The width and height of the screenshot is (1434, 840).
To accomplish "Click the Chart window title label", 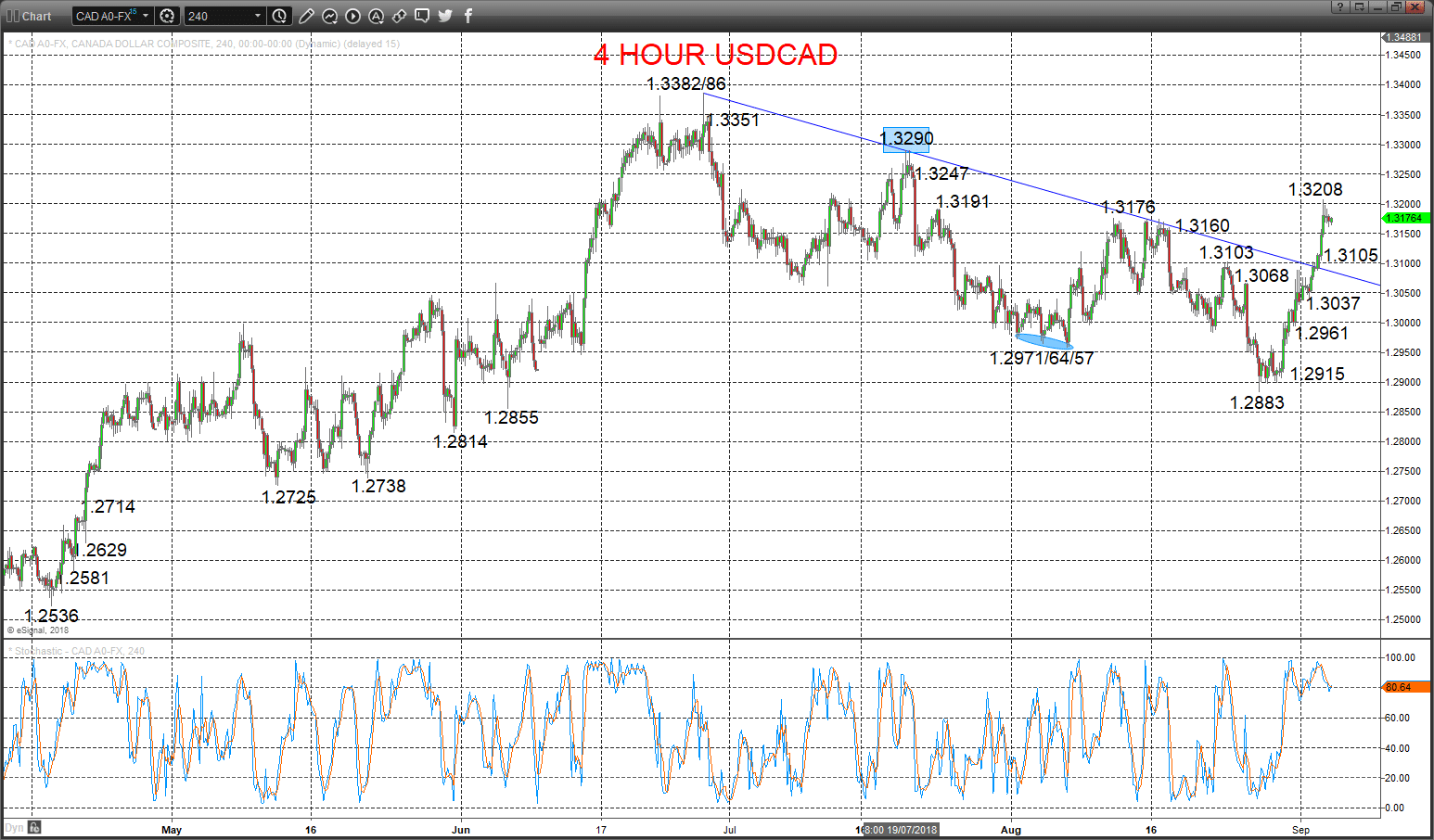I will click(x=37, y=16).
